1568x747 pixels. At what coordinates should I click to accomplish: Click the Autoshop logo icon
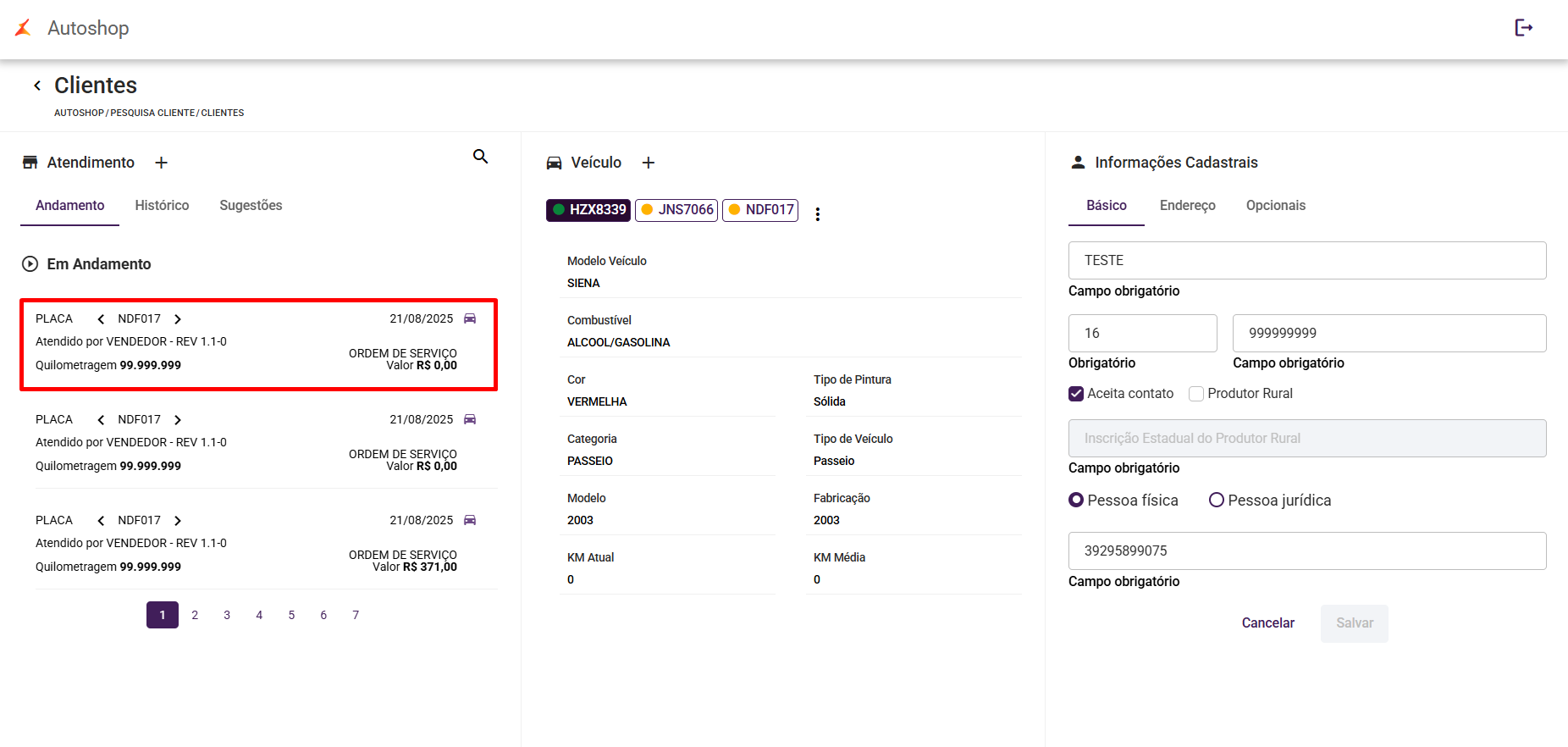tap(23, 28)
